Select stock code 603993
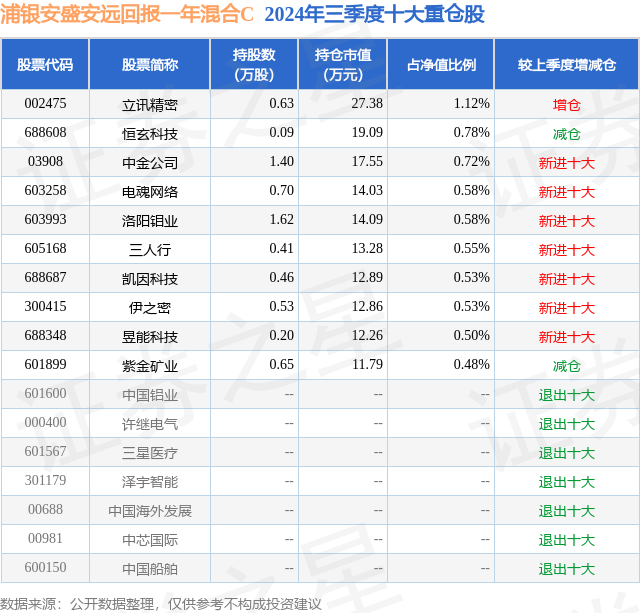The width and height of the screenshot is (640, 613). 45,220
